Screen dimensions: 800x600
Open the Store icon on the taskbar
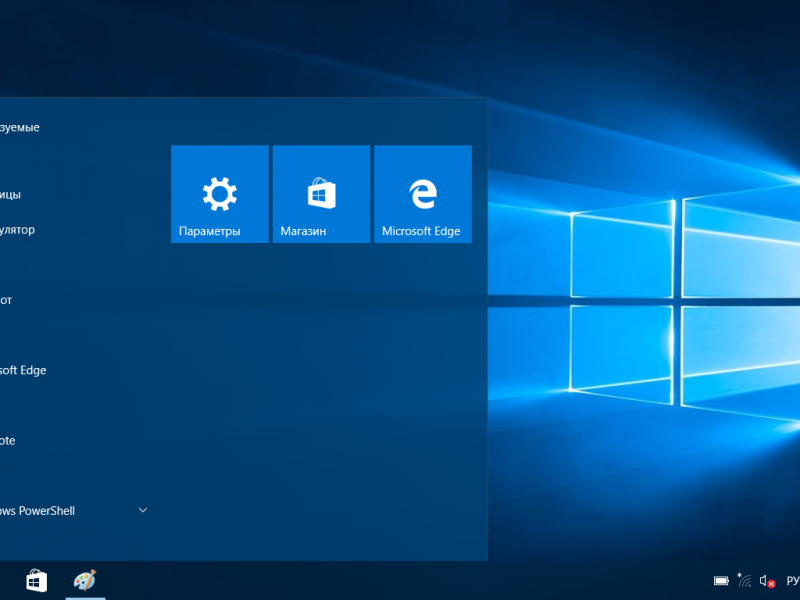click(x=37, y=581)
